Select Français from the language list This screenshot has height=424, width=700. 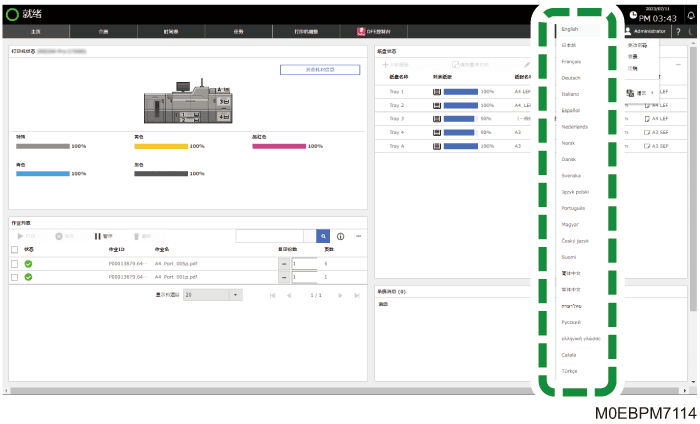tap(571, 62)
